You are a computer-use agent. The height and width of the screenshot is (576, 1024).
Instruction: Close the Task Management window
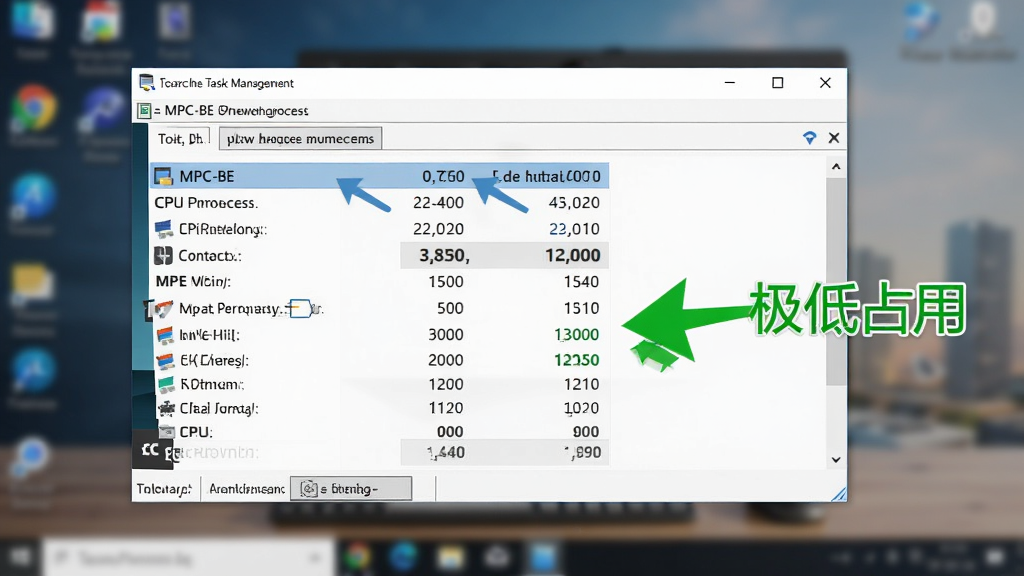825,83
